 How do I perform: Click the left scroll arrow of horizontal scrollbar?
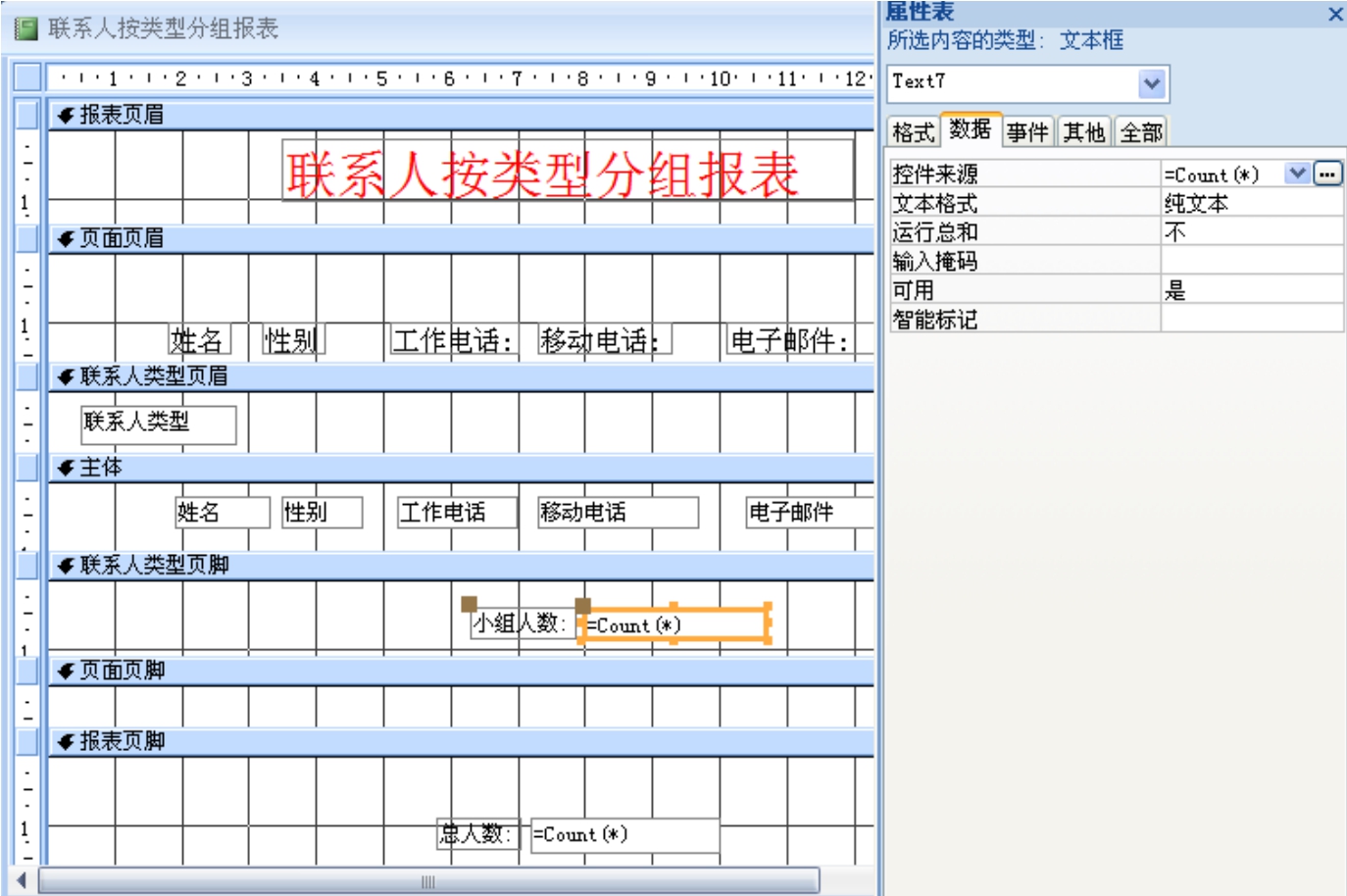[x=22, y=881]
